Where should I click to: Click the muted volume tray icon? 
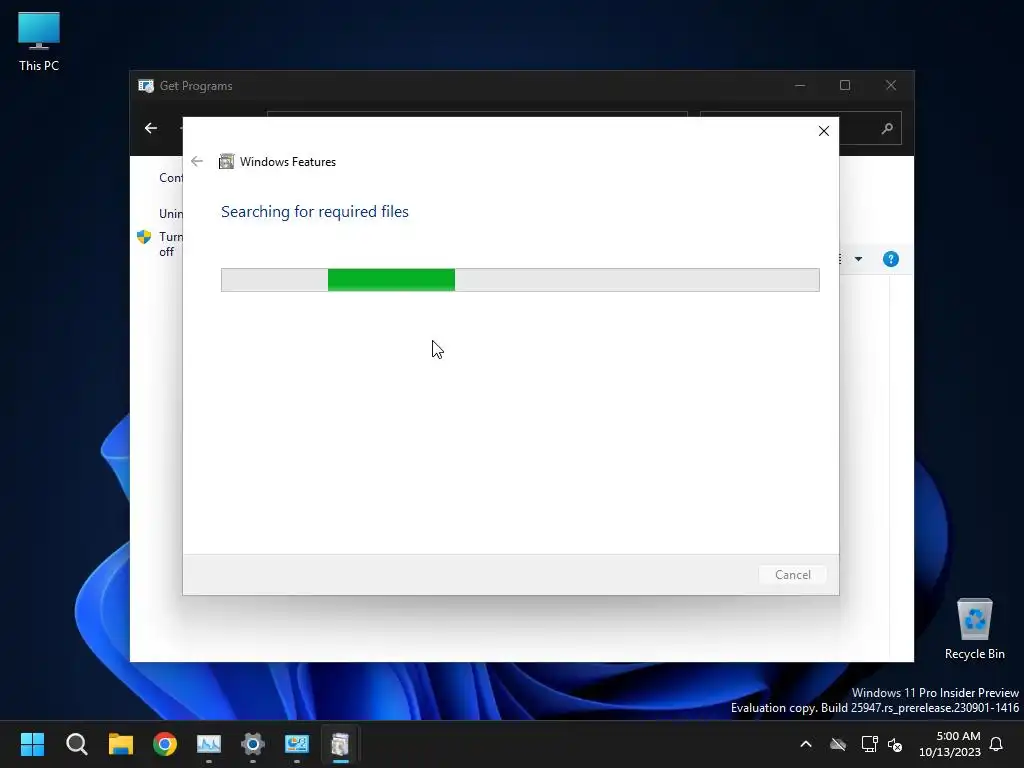895,744
